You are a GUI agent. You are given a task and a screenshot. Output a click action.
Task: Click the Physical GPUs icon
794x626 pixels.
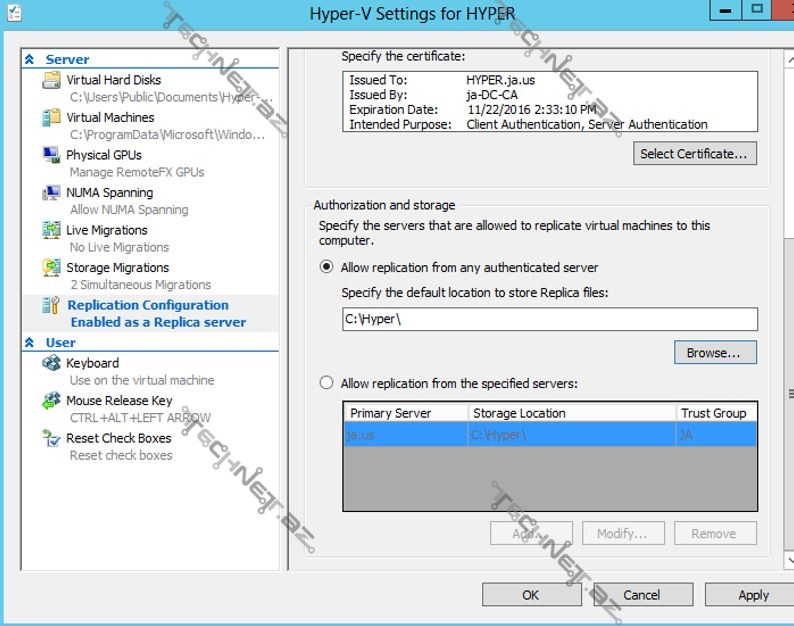coord(52,155)
